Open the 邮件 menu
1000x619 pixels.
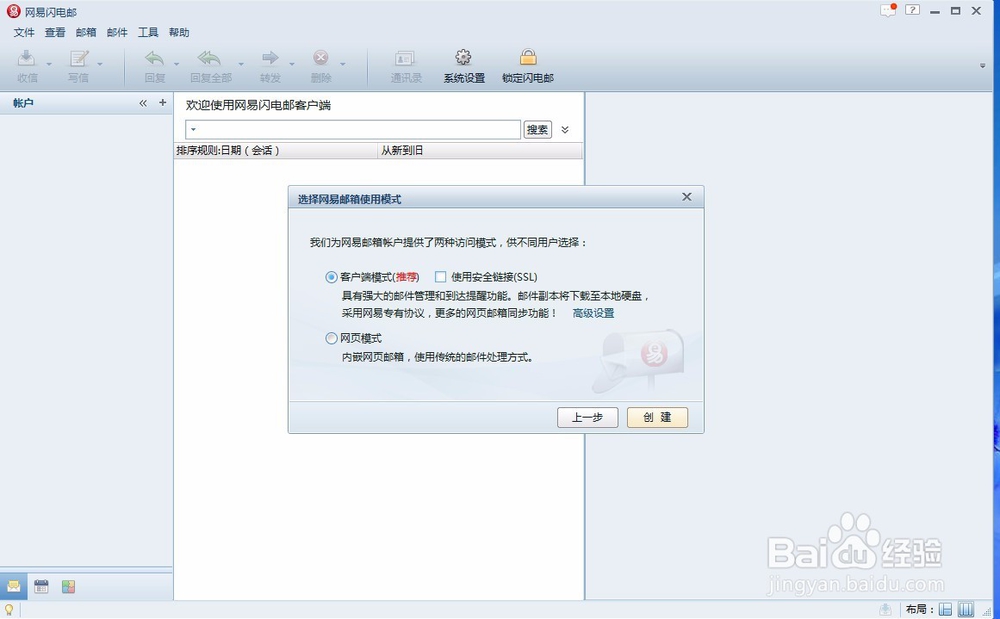point(117,33)
